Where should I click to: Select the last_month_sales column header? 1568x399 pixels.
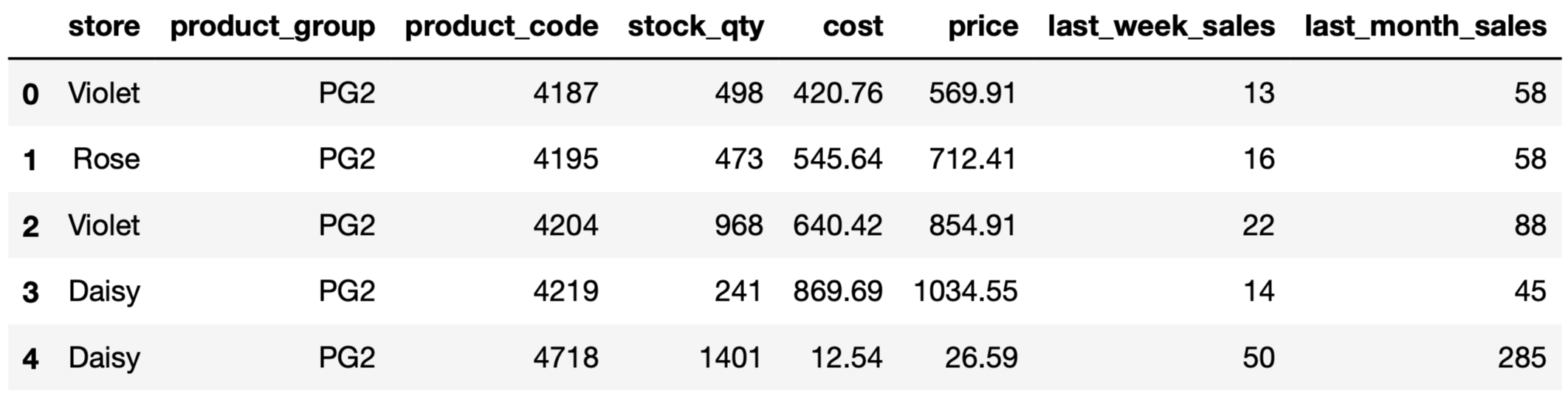tap(1425, 27)
